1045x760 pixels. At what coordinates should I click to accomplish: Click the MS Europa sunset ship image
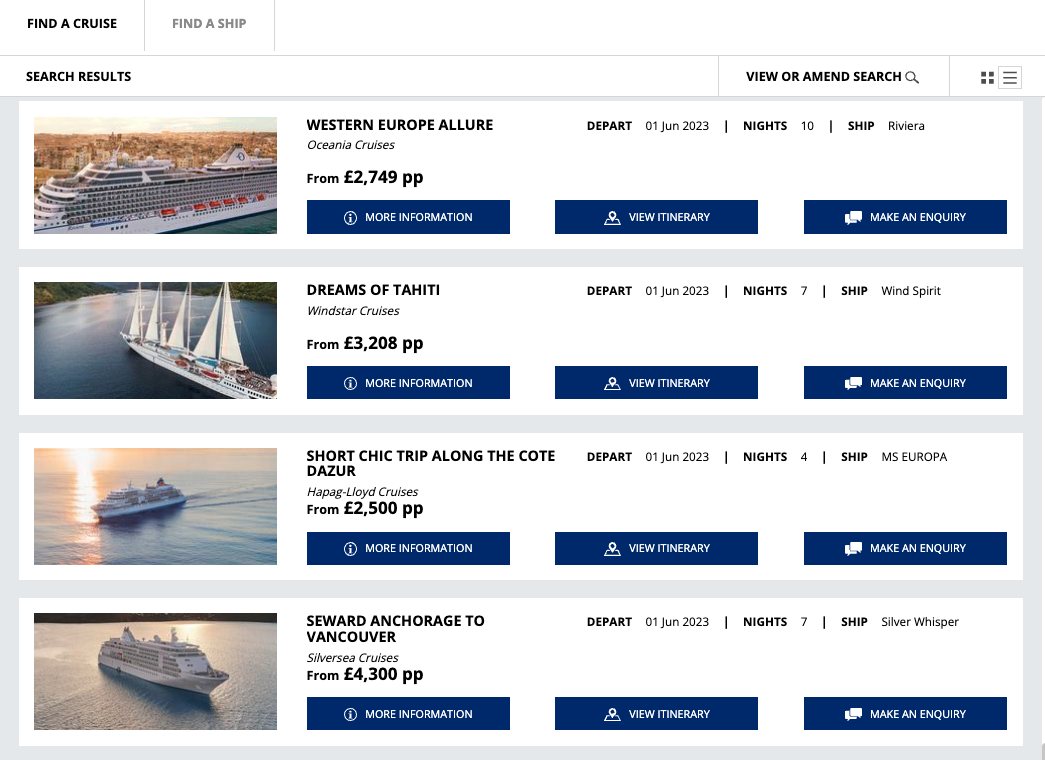pos(155,506)
